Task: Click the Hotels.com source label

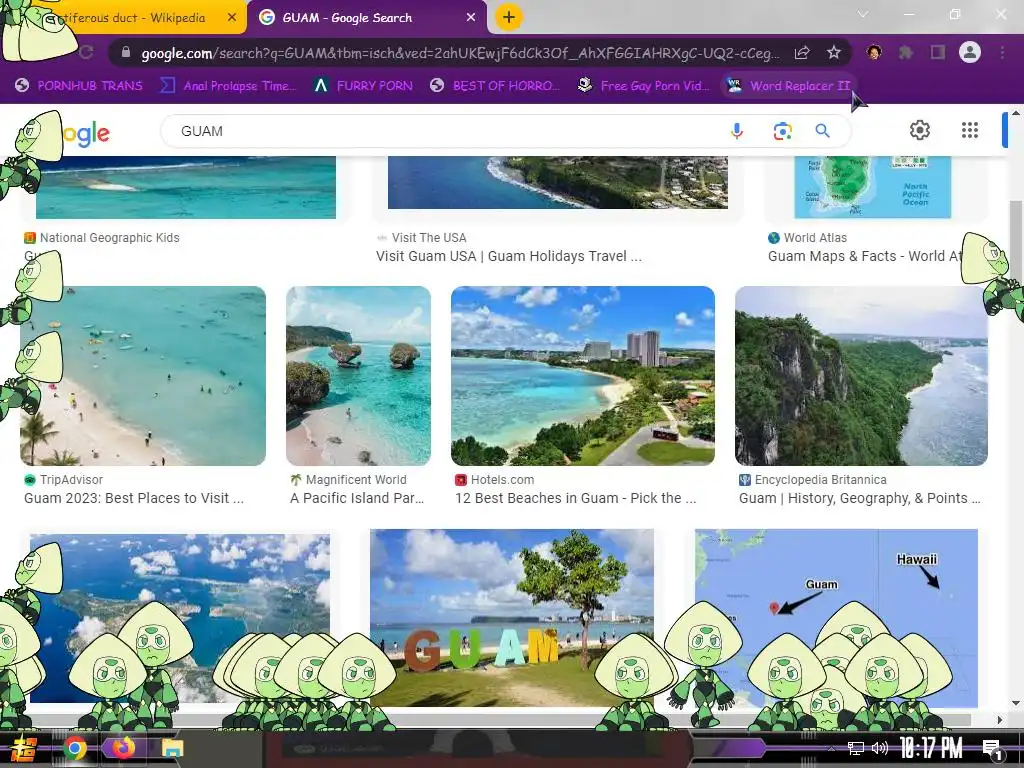Action: point(502,479)
